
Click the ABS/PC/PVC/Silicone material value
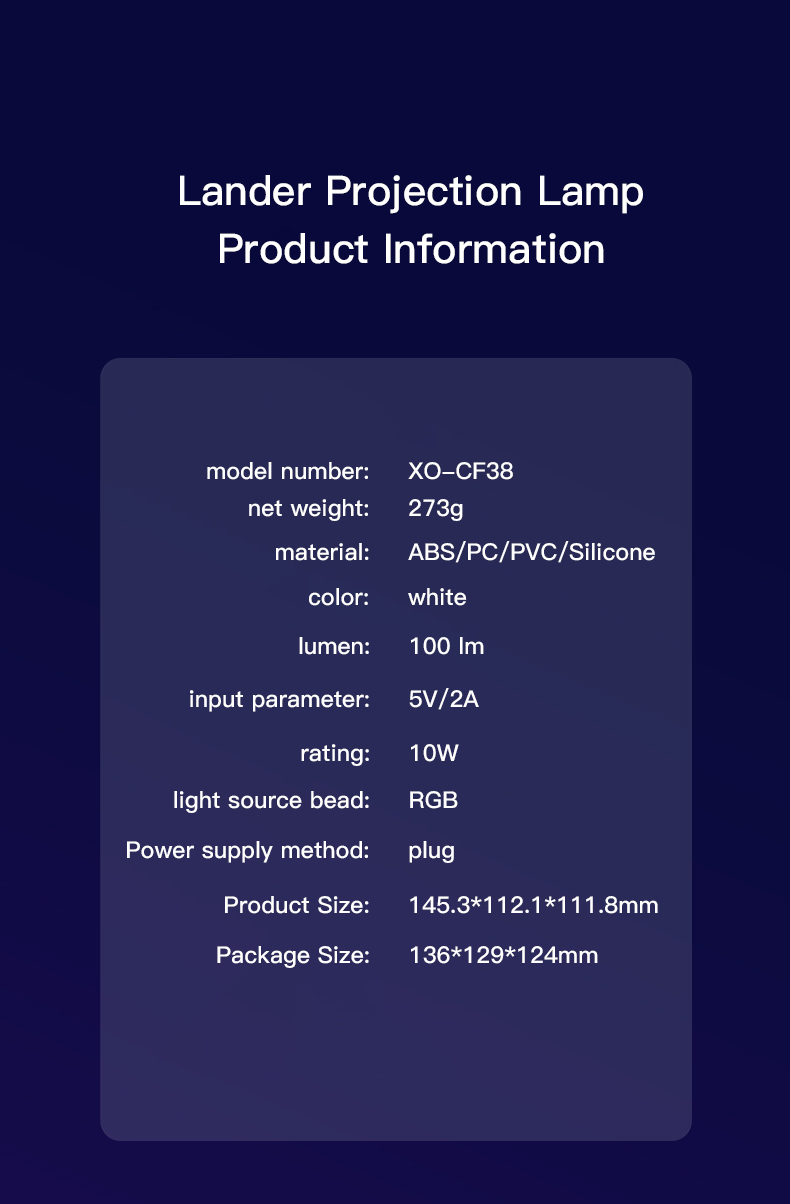[x=532, y=552]
